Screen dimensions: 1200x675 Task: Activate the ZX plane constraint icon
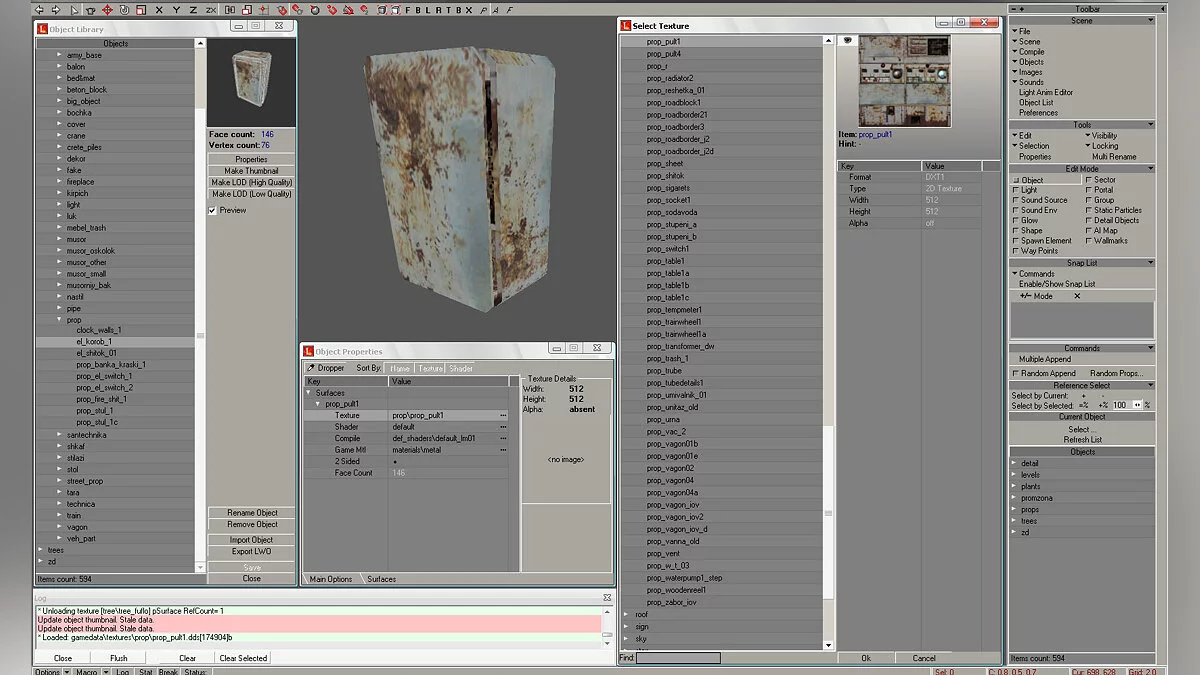[x=211, y=9]
